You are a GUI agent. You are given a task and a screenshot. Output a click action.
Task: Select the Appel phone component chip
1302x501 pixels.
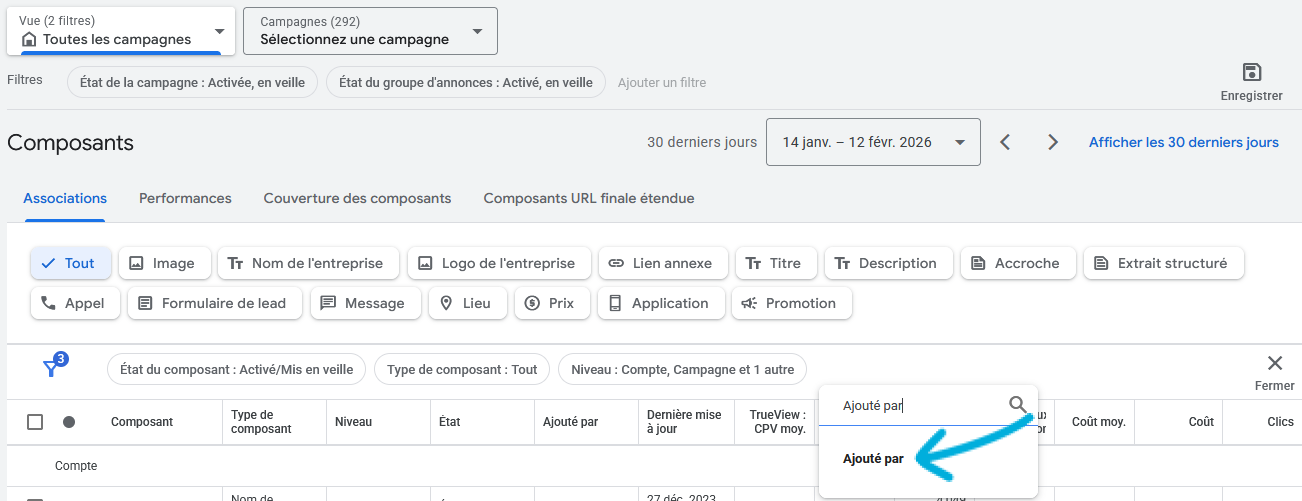[x=75, y=303]
